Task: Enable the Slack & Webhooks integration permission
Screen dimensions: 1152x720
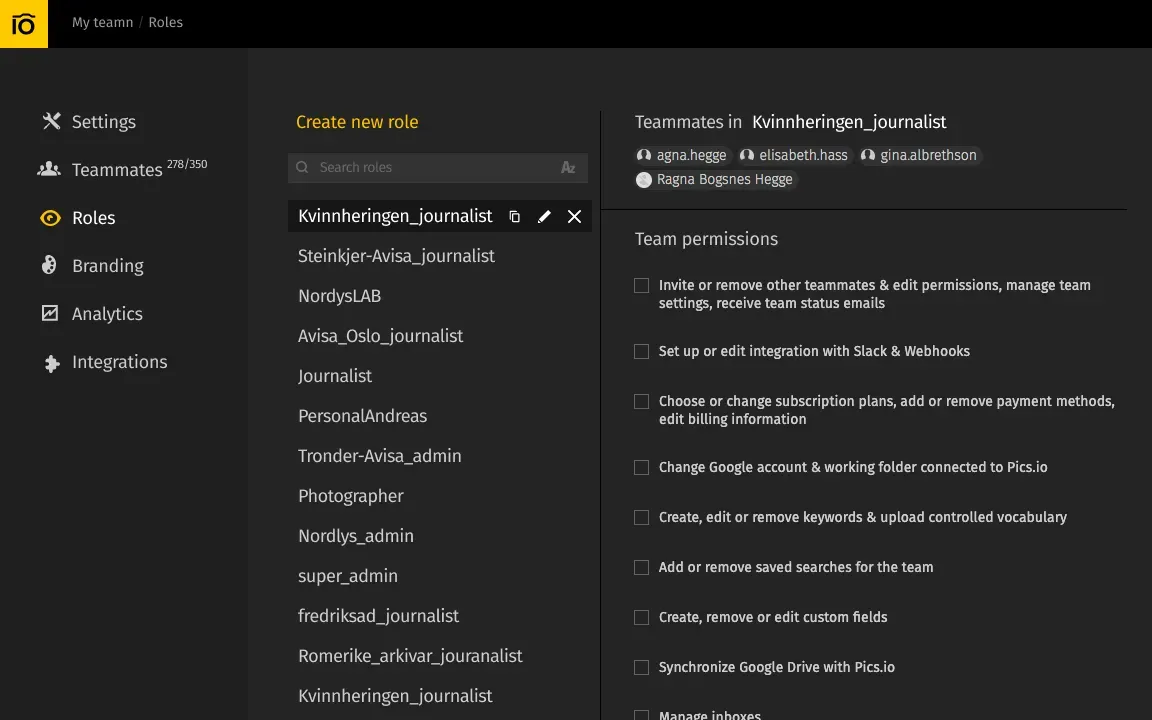Action: tap(641, 351)
